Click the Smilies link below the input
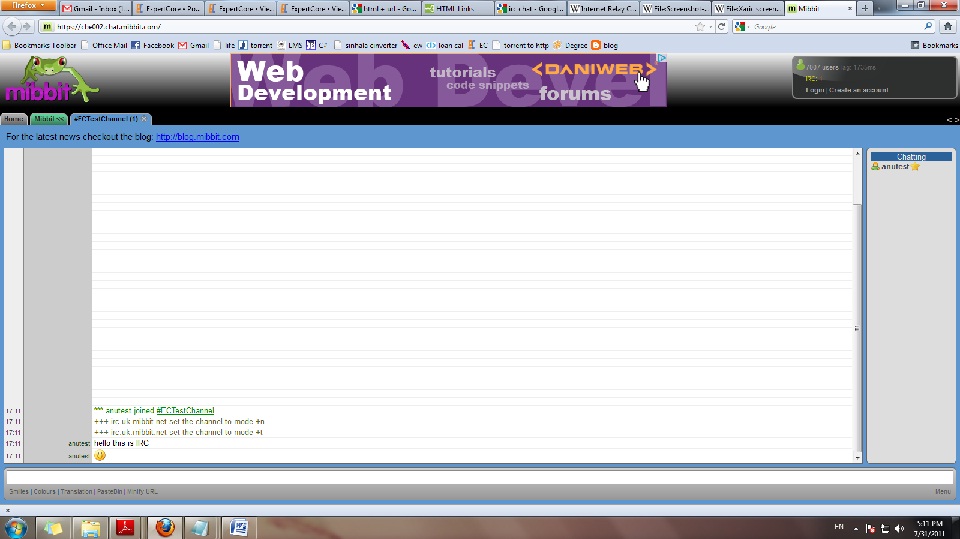This screenshot has width=960, height=539. [18, 492]
